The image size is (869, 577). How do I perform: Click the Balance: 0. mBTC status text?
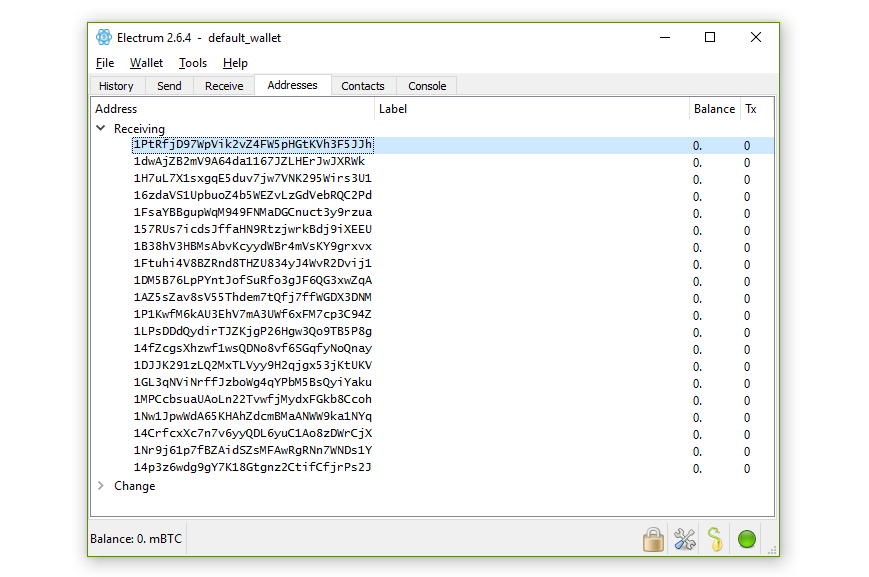coord(136,539)
